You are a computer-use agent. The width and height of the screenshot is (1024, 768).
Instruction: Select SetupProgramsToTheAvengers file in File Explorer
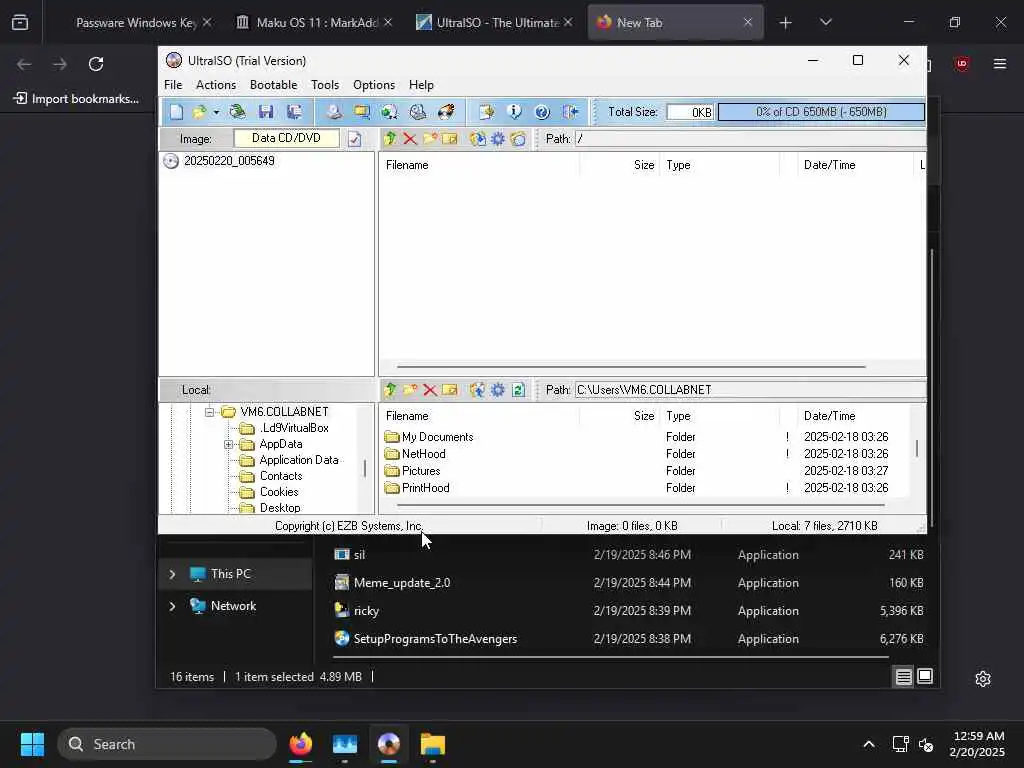435,639
